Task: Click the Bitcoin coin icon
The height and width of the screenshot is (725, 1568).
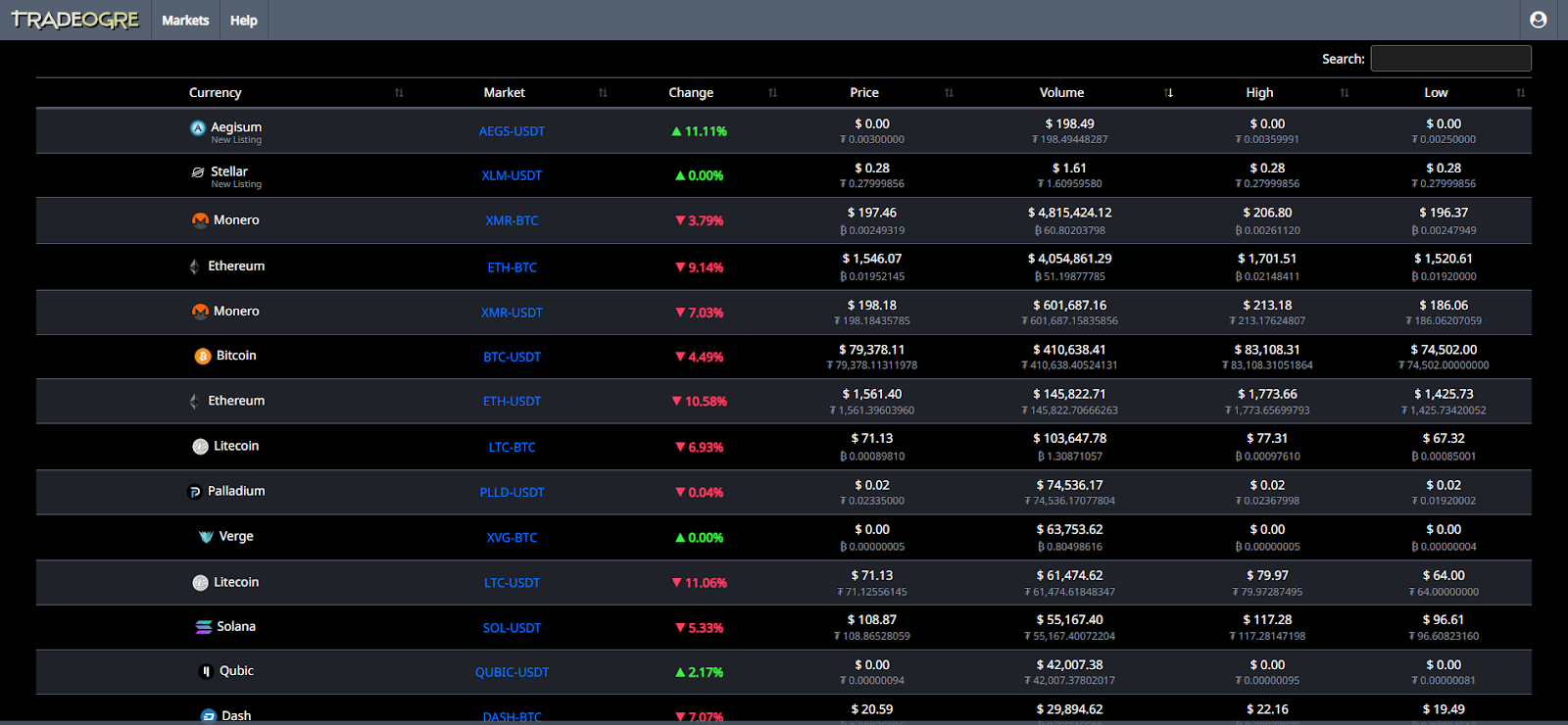Action: [x=203, y=356]
